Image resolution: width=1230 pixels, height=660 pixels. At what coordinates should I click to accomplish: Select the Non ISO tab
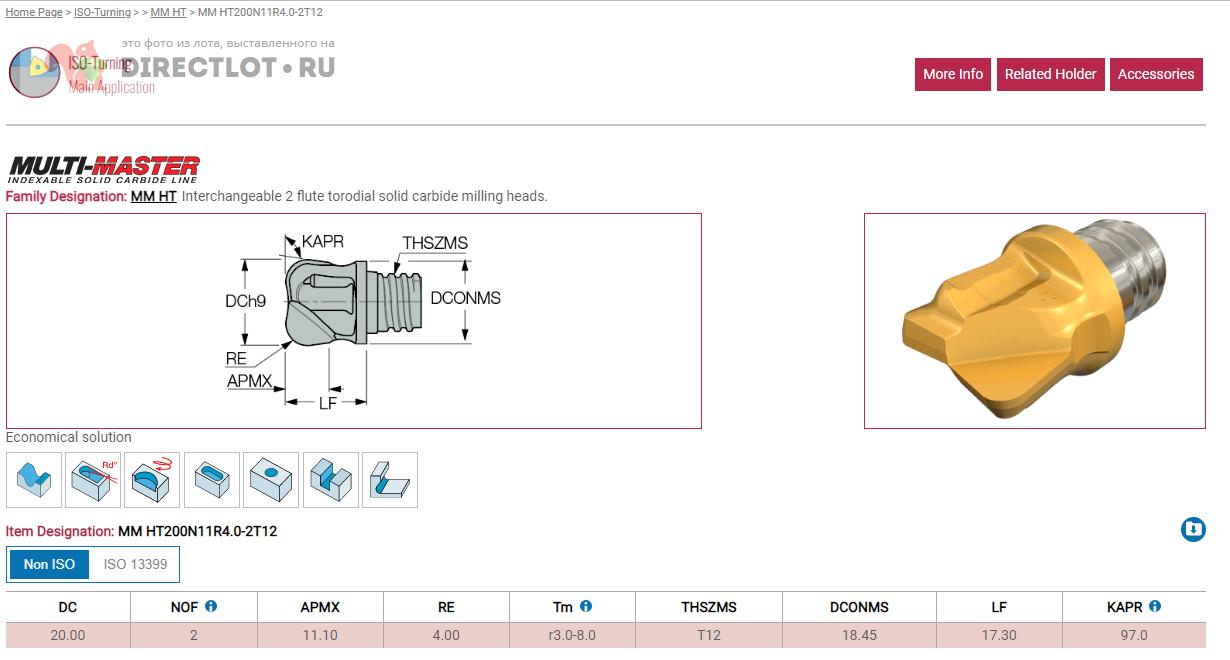[x=49, y=564]
